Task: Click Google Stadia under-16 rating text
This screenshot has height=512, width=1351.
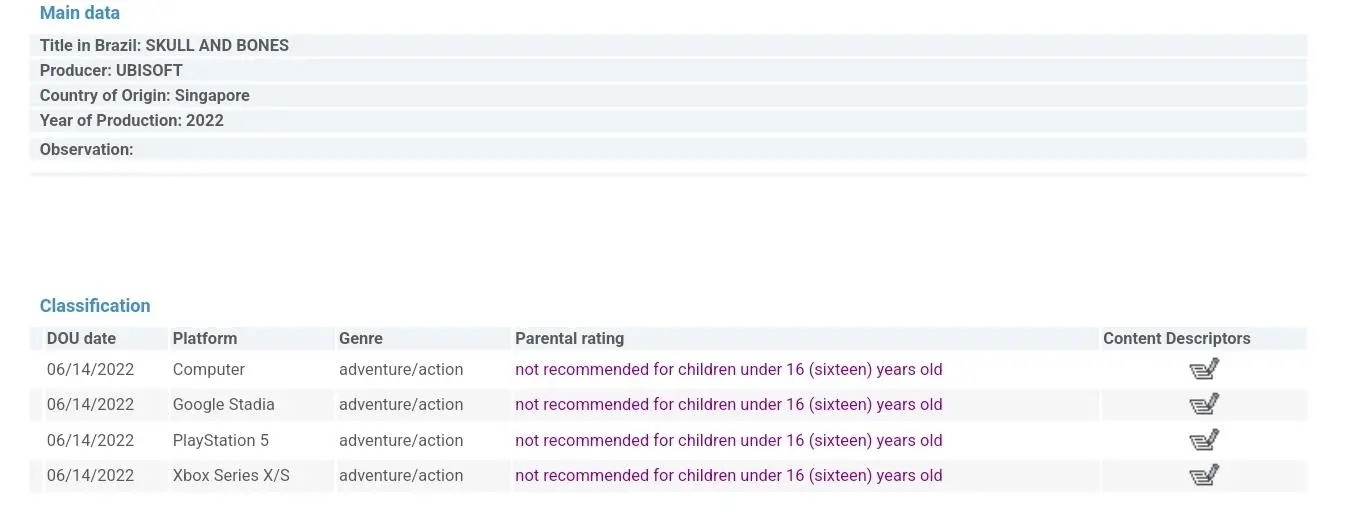Action: coord(728,405)
